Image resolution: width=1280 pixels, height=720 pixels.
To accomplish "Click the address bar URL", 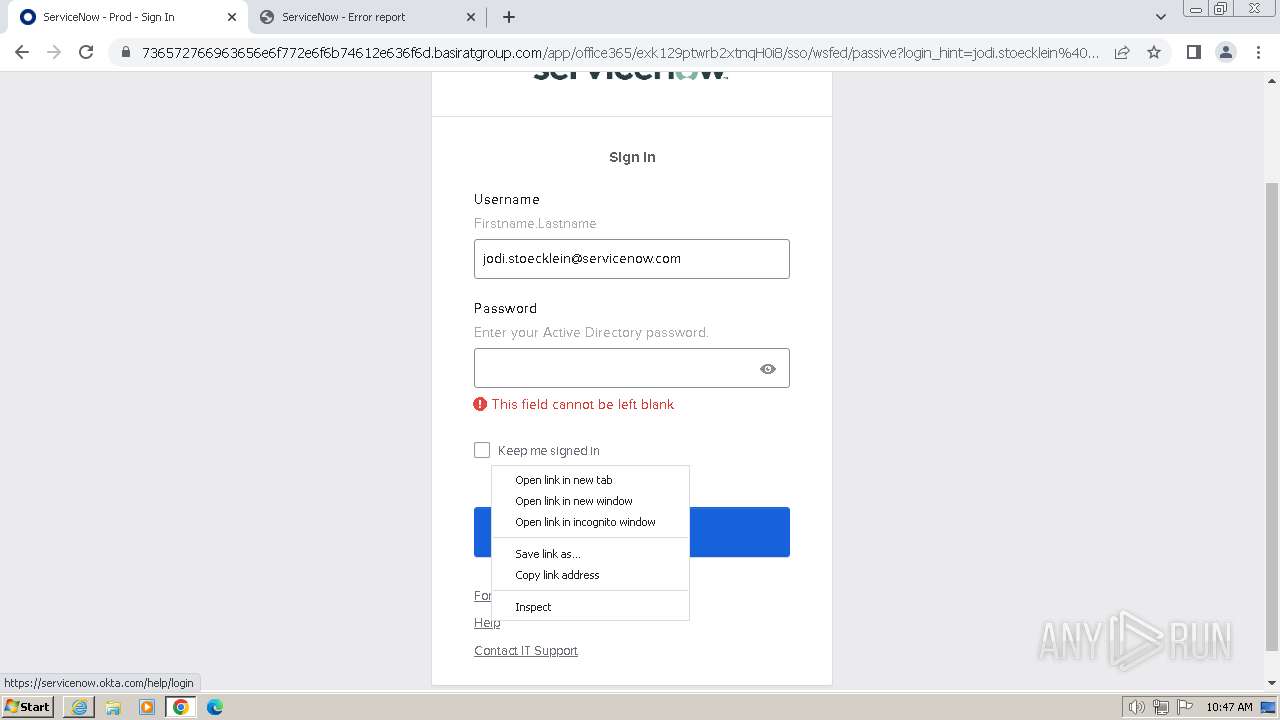I will pyautogui.click(x=620, y=53).
